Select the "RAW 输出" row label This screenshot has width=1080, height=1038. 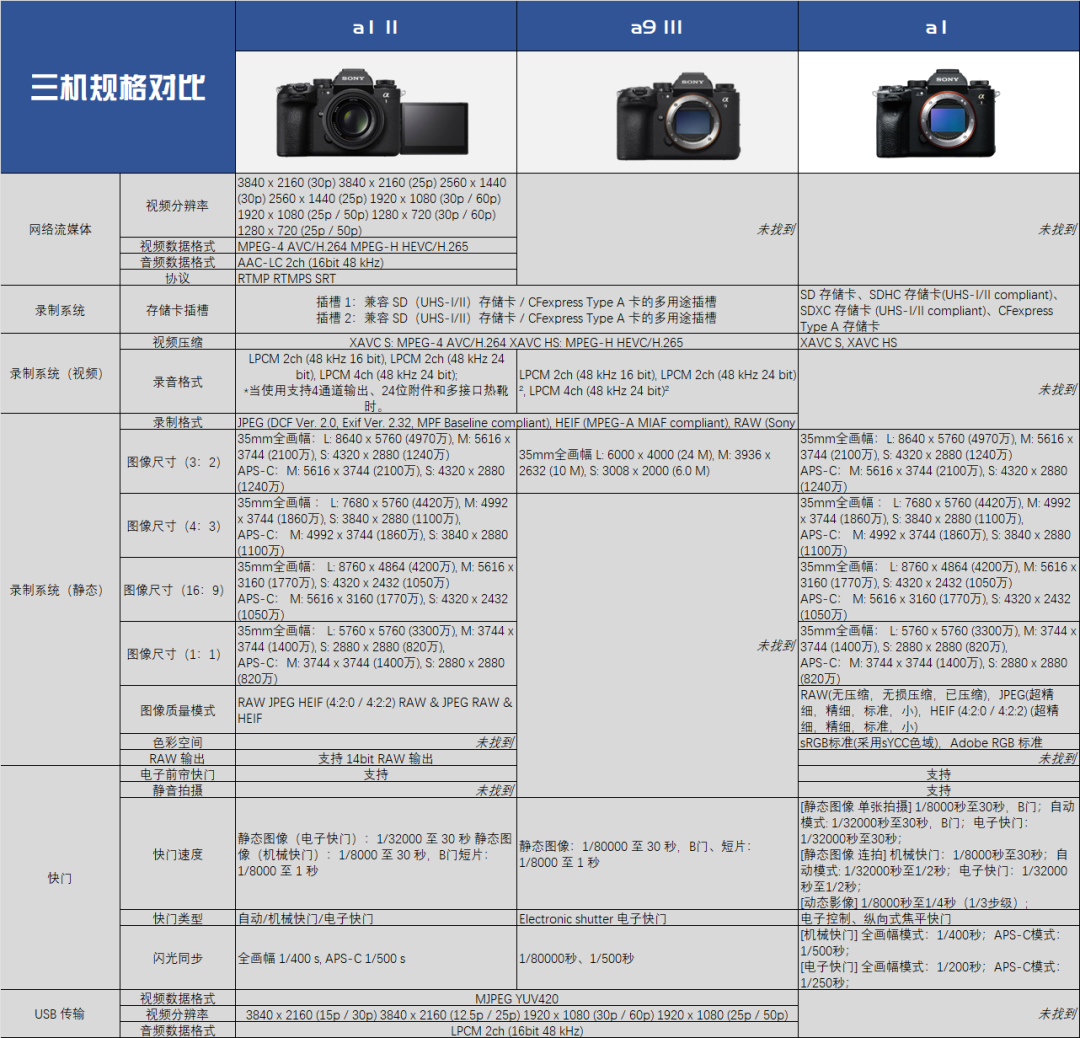(178, 758)
